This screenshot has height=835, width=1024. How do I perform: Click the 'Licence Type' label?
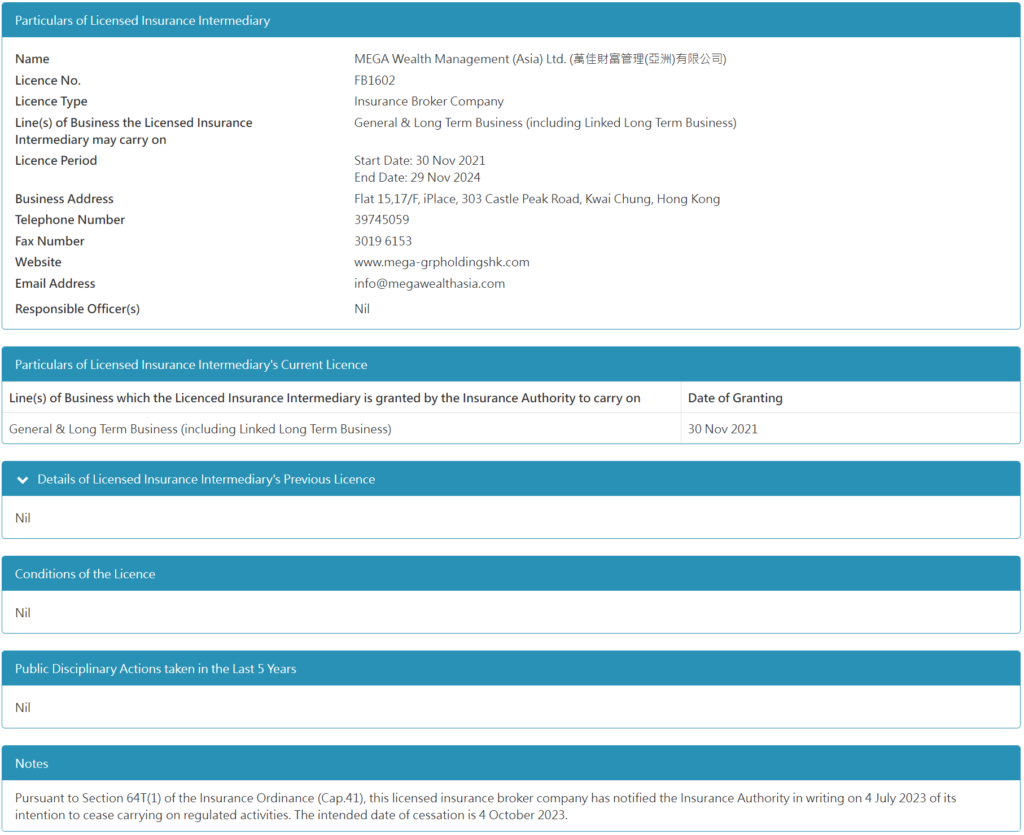pyautogui.click(x=51, y=101)
